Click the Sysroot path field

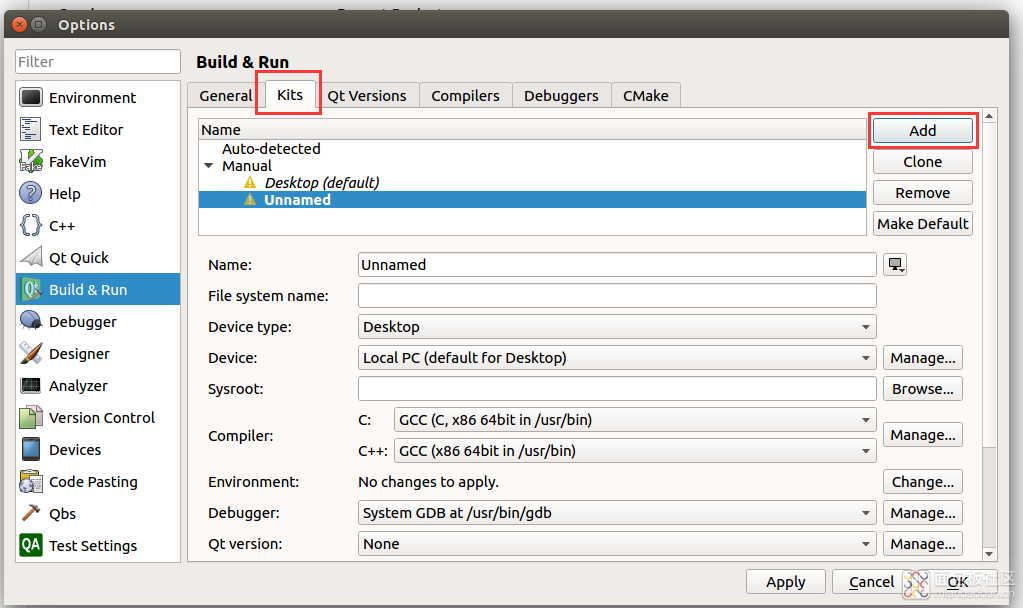(617, 389)
